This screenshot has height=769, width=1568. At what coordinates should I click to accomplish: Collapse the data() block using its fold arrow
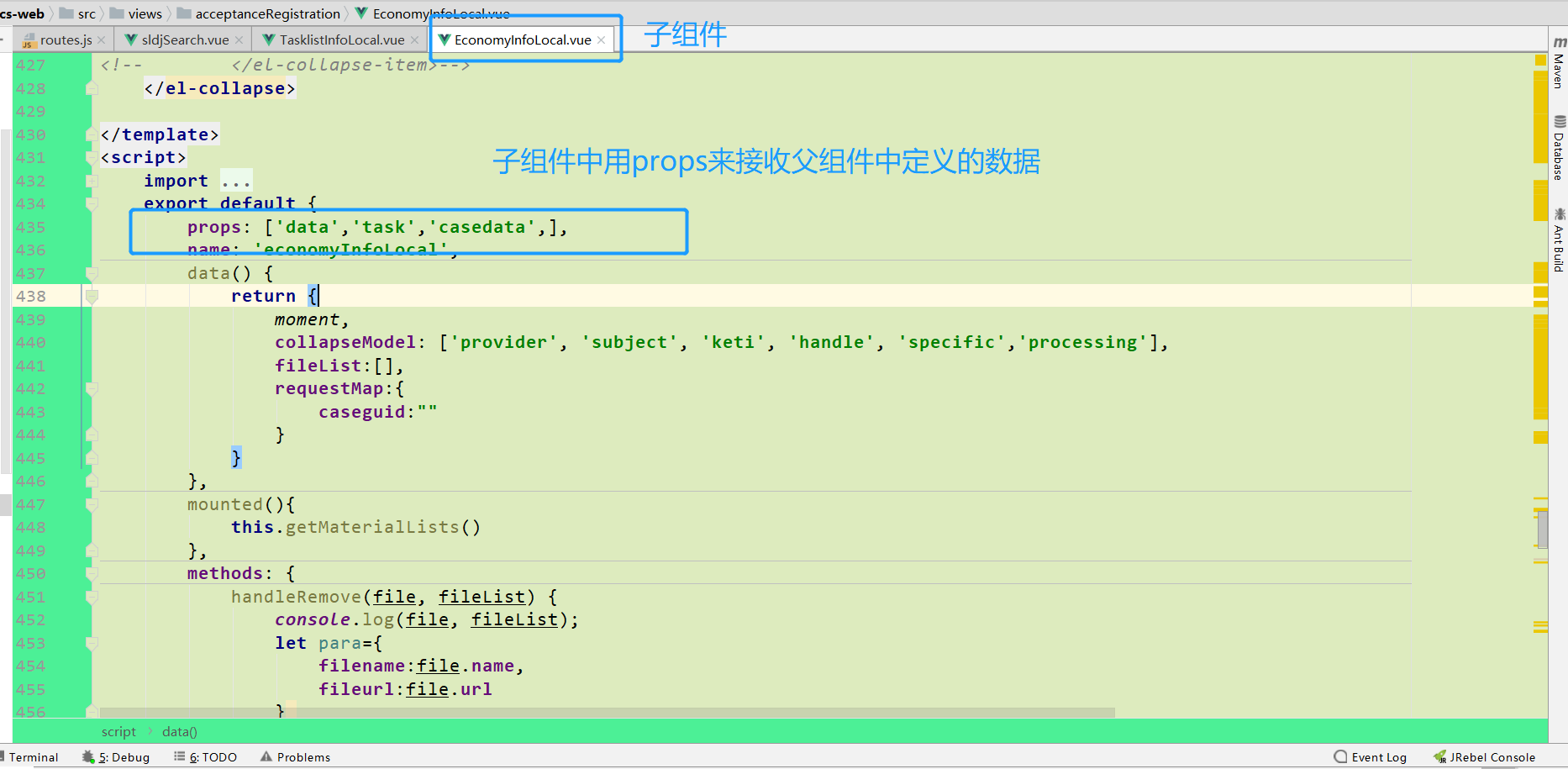pos(91,273)
